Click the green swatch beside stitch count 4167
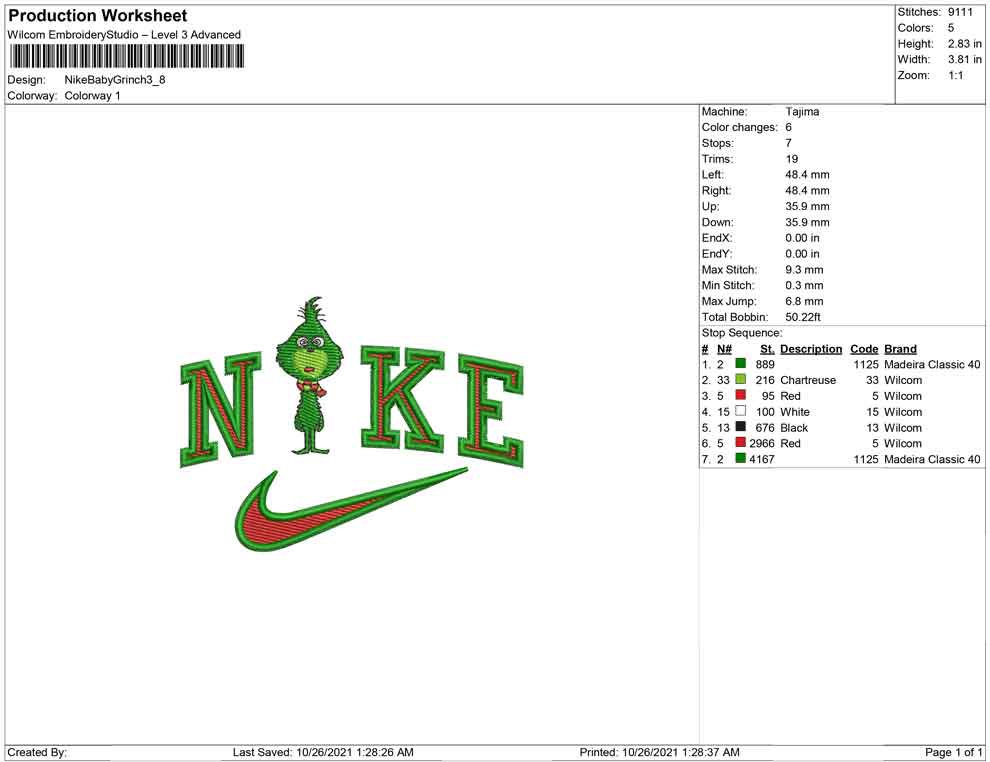 pyautogui.click(x=741, y=458)
